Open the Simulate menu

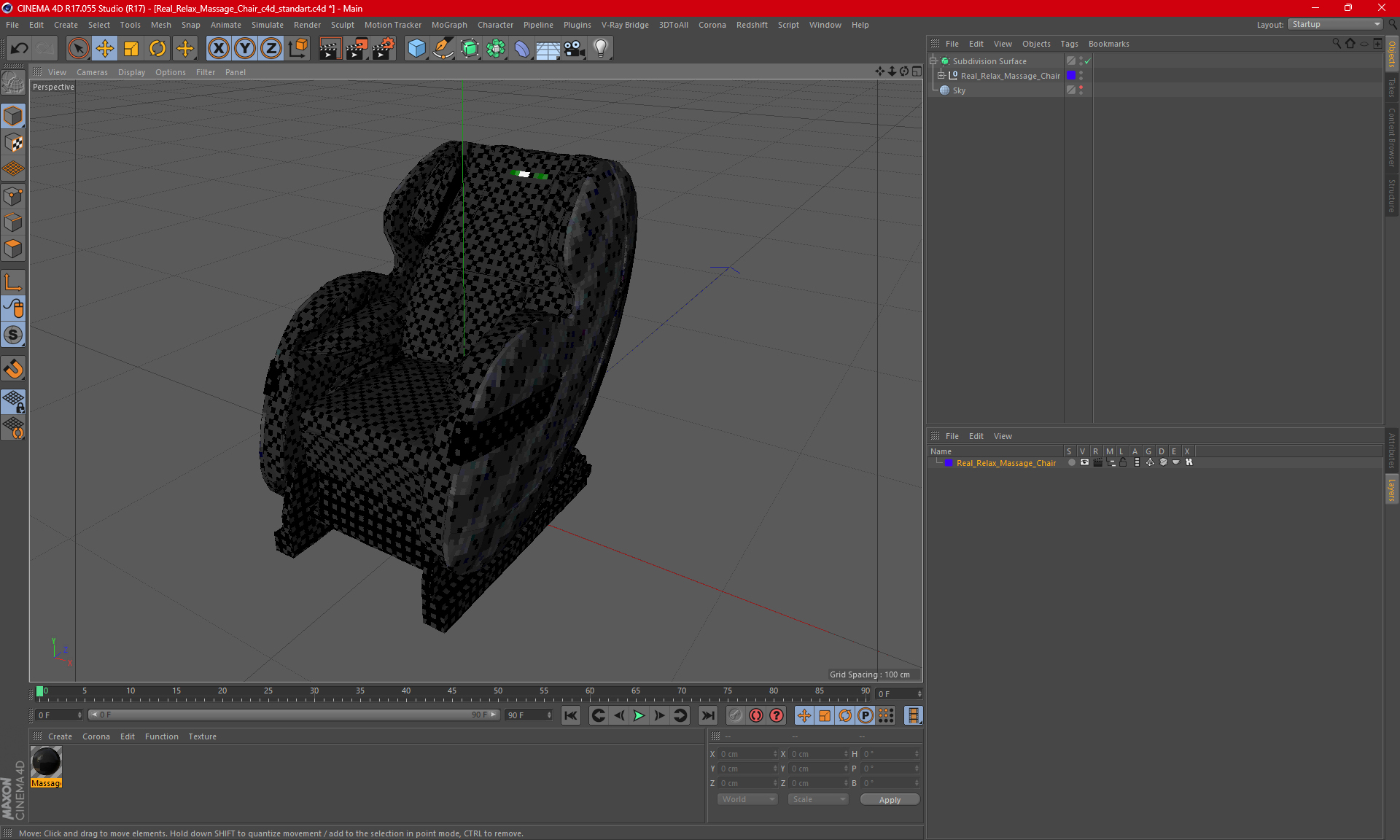coord(268,25)
